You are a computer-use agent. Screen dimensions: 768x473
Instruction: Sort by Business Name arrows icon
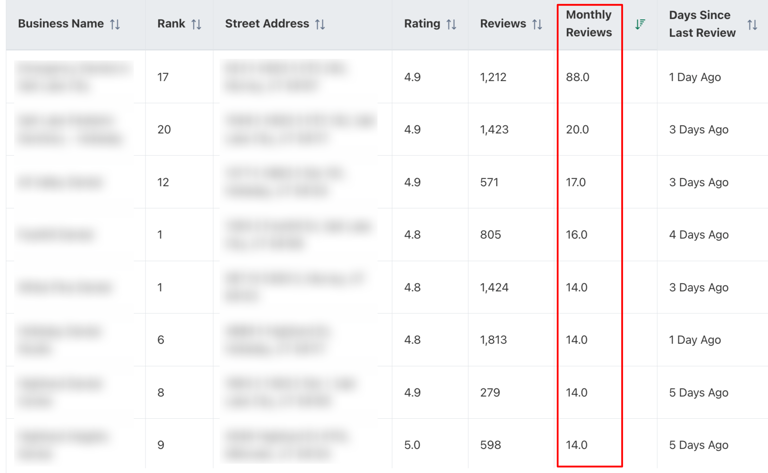(x=115, y=24)
